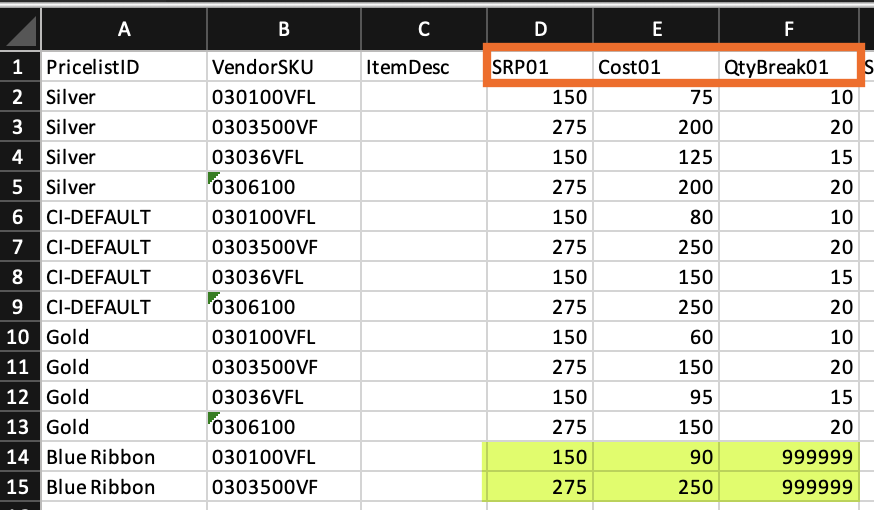
Task: Select row 1 header
Action: tap(20, 67)
